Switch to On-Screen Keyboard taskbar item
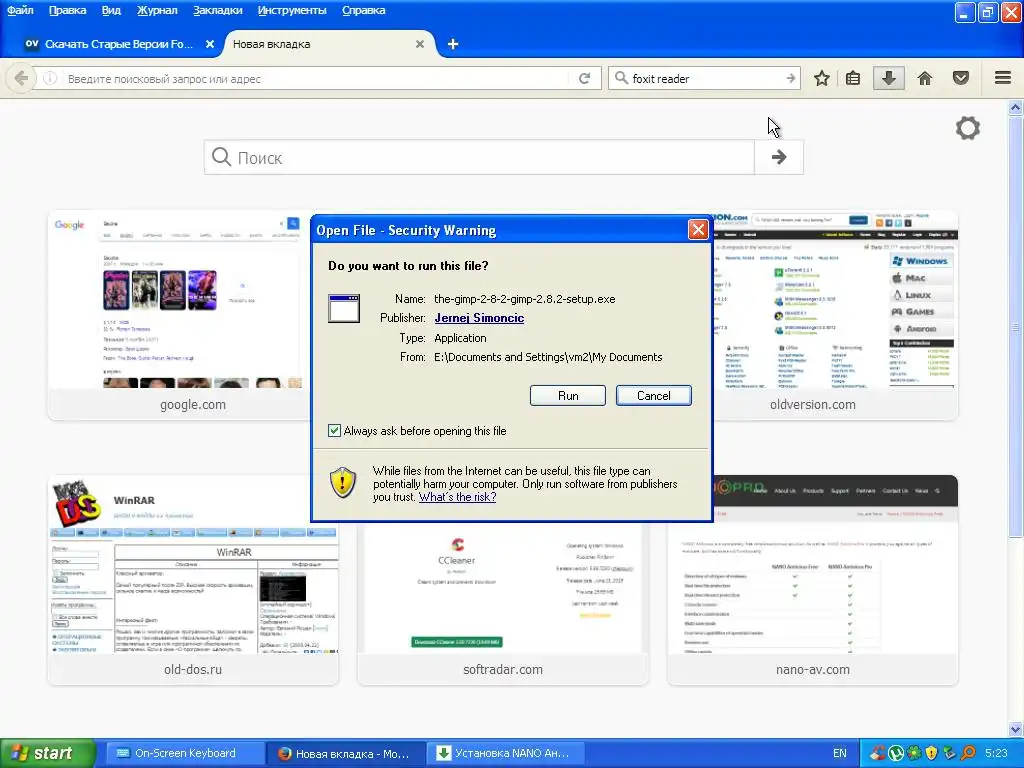1024x768 pixels. click(x=185, y=753)
